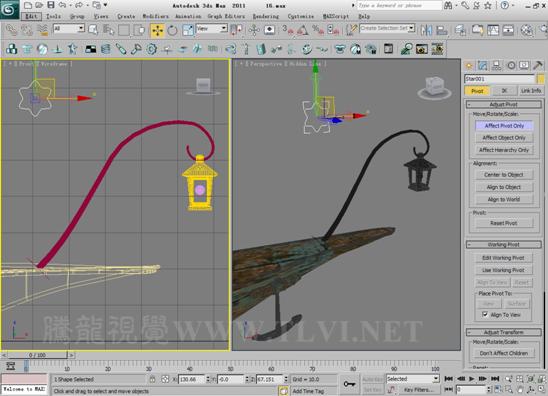Click the Reset Pivot button
Image resolution: width=548 pixels, height=396 pixels.
click(x=504, y=223)
